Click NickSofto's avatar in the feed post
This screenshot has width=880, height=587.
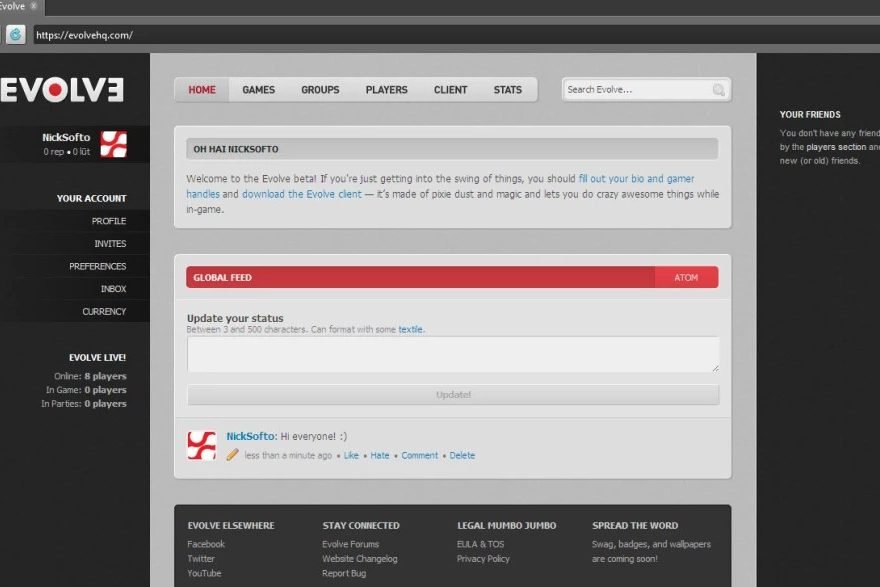(202, 445)
